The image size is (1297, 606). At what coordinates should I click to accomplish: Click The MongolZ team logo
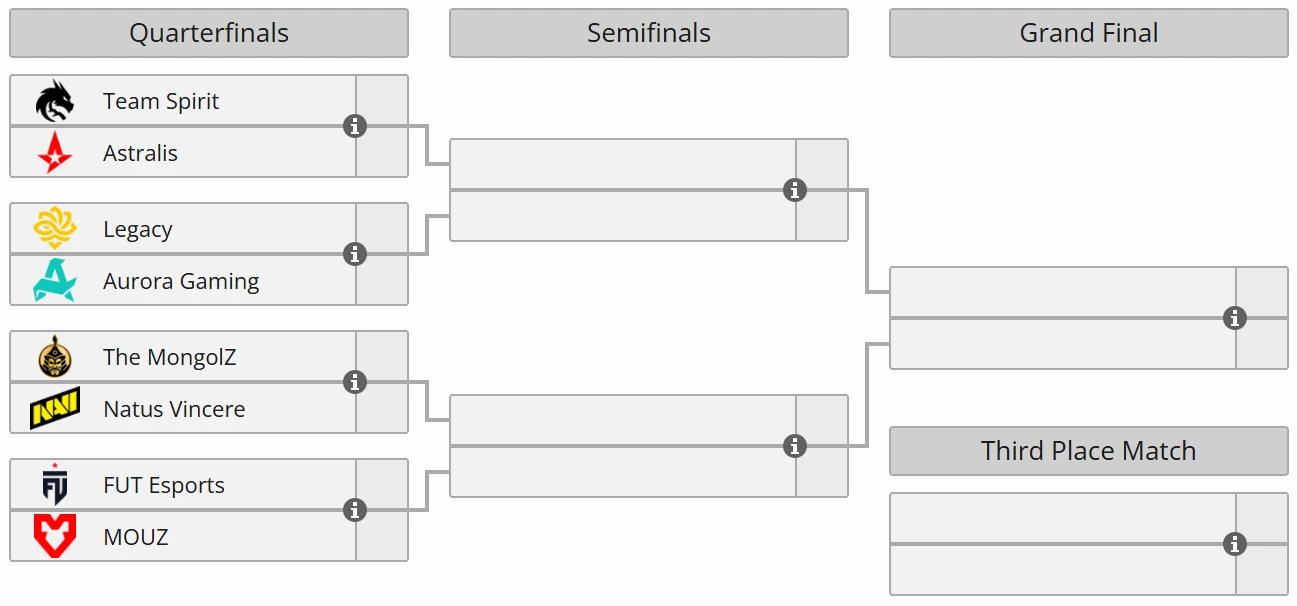[x=55, y=357]
